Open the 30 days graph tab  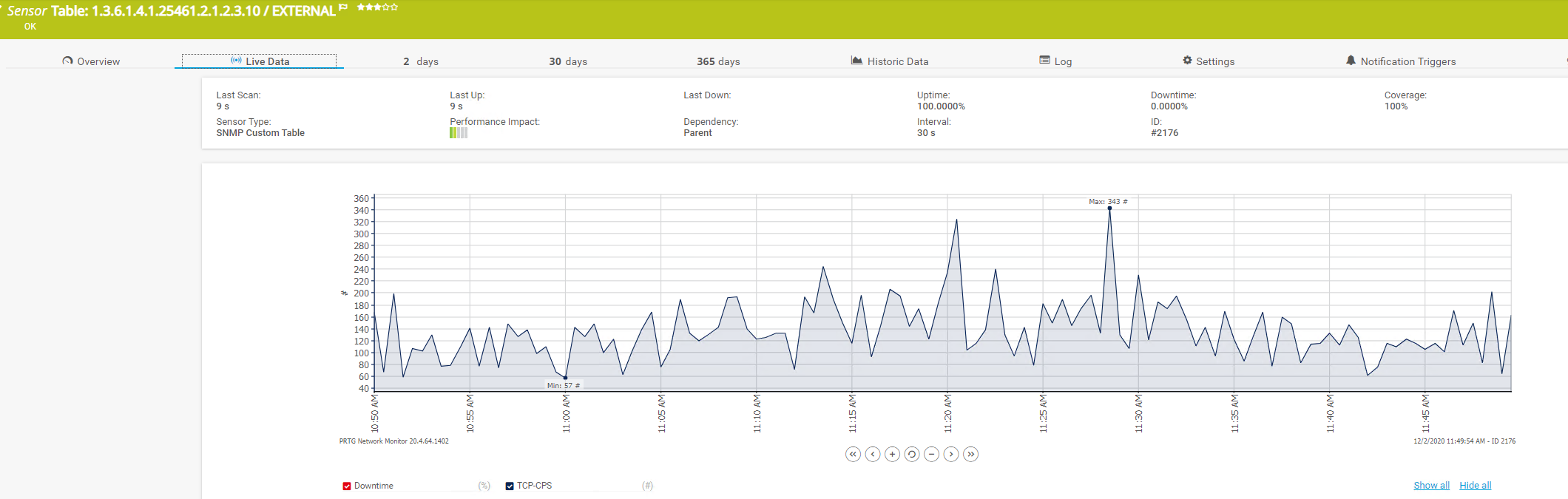tap(568, 61)
